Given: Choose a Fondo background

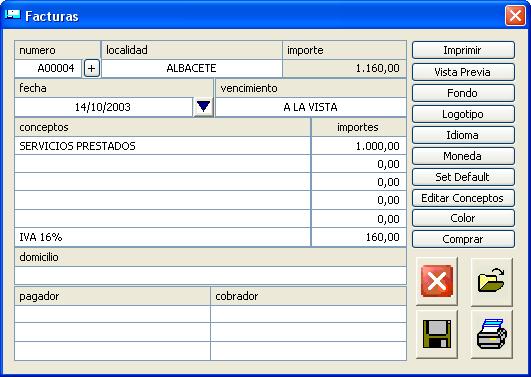Looking at the screenshot, I should [x=463, y=93].
